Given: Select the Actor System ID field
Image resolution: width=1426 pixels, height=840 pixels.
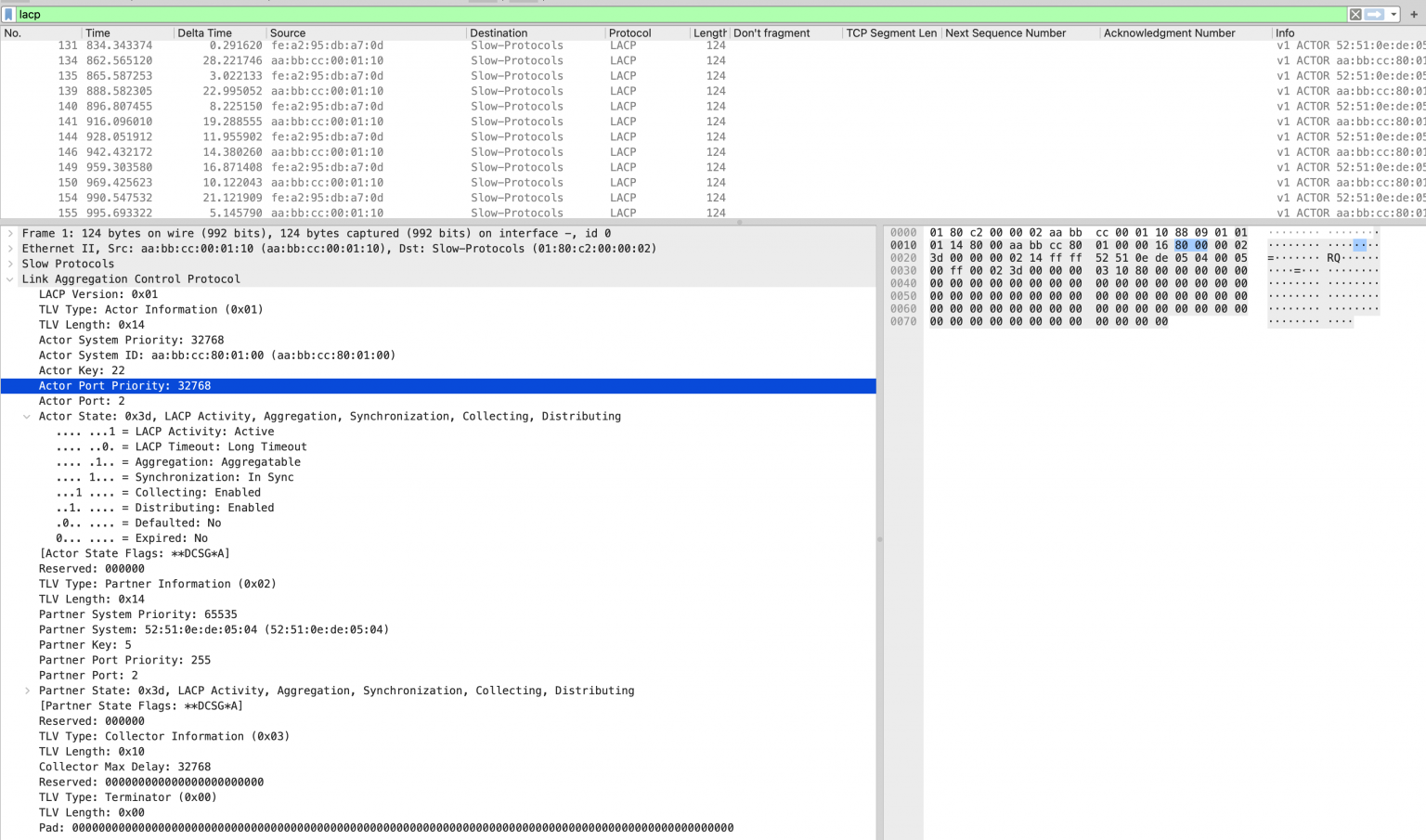Looking at the screenshot, I should tap(216, 355).
